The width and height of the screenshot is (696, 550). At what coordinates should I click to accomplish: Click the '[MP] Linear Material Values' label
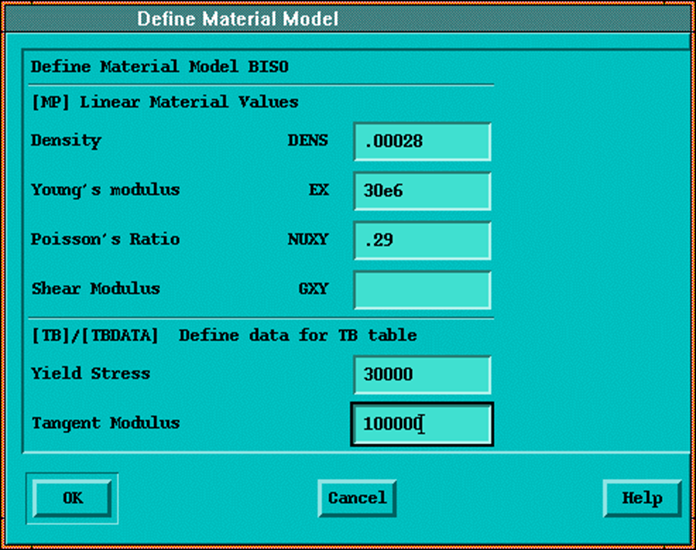165,102
